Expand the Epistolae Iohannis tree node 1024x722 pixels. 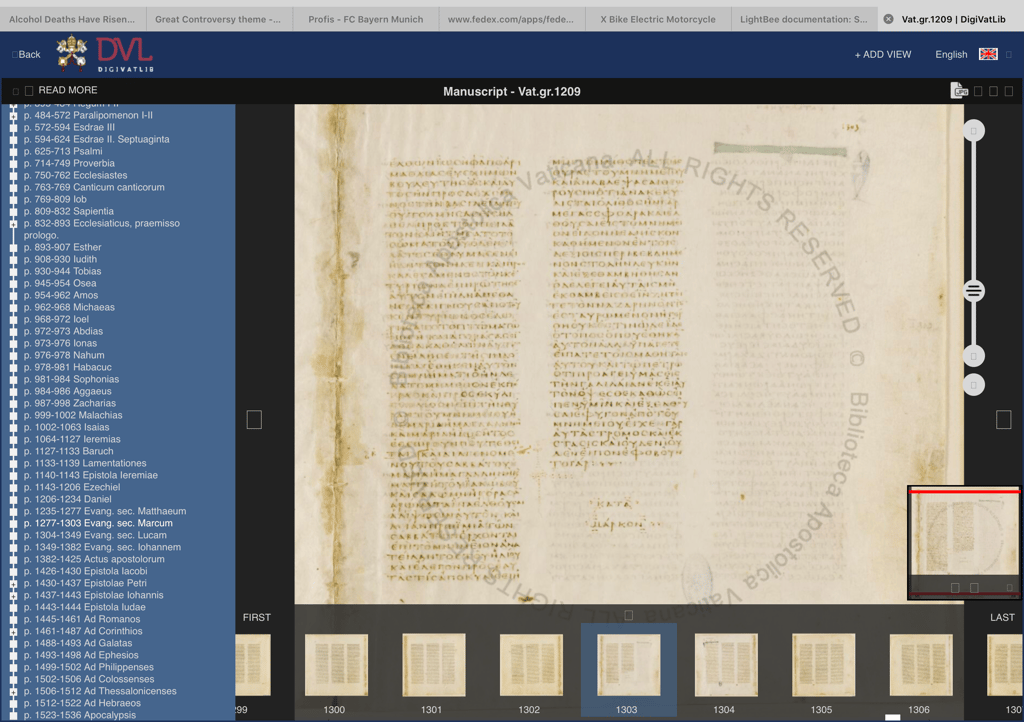13,595
